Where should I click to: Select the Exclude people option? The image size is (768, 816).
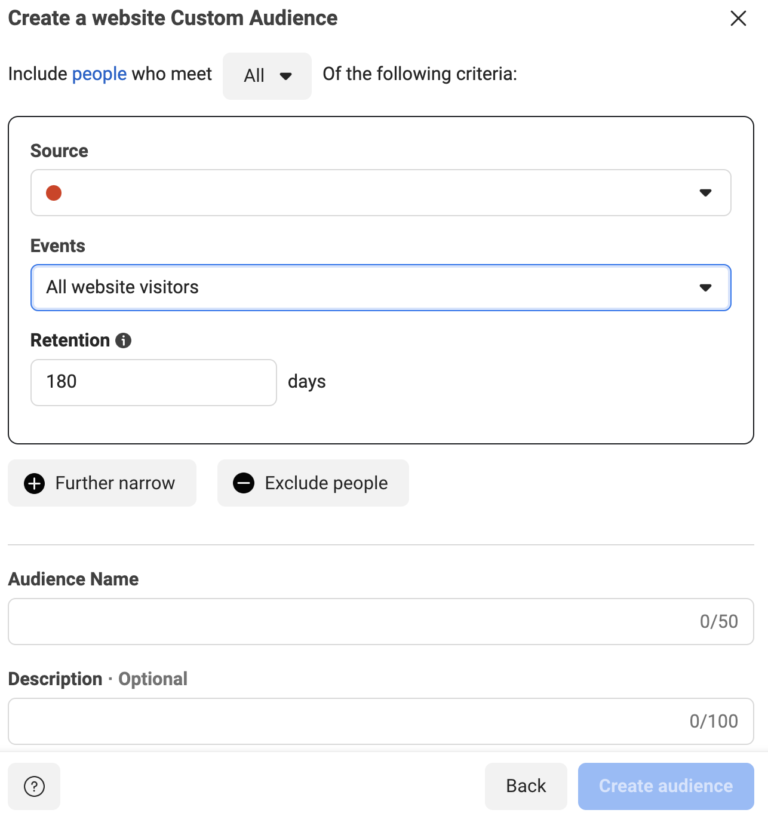[313, 483]
